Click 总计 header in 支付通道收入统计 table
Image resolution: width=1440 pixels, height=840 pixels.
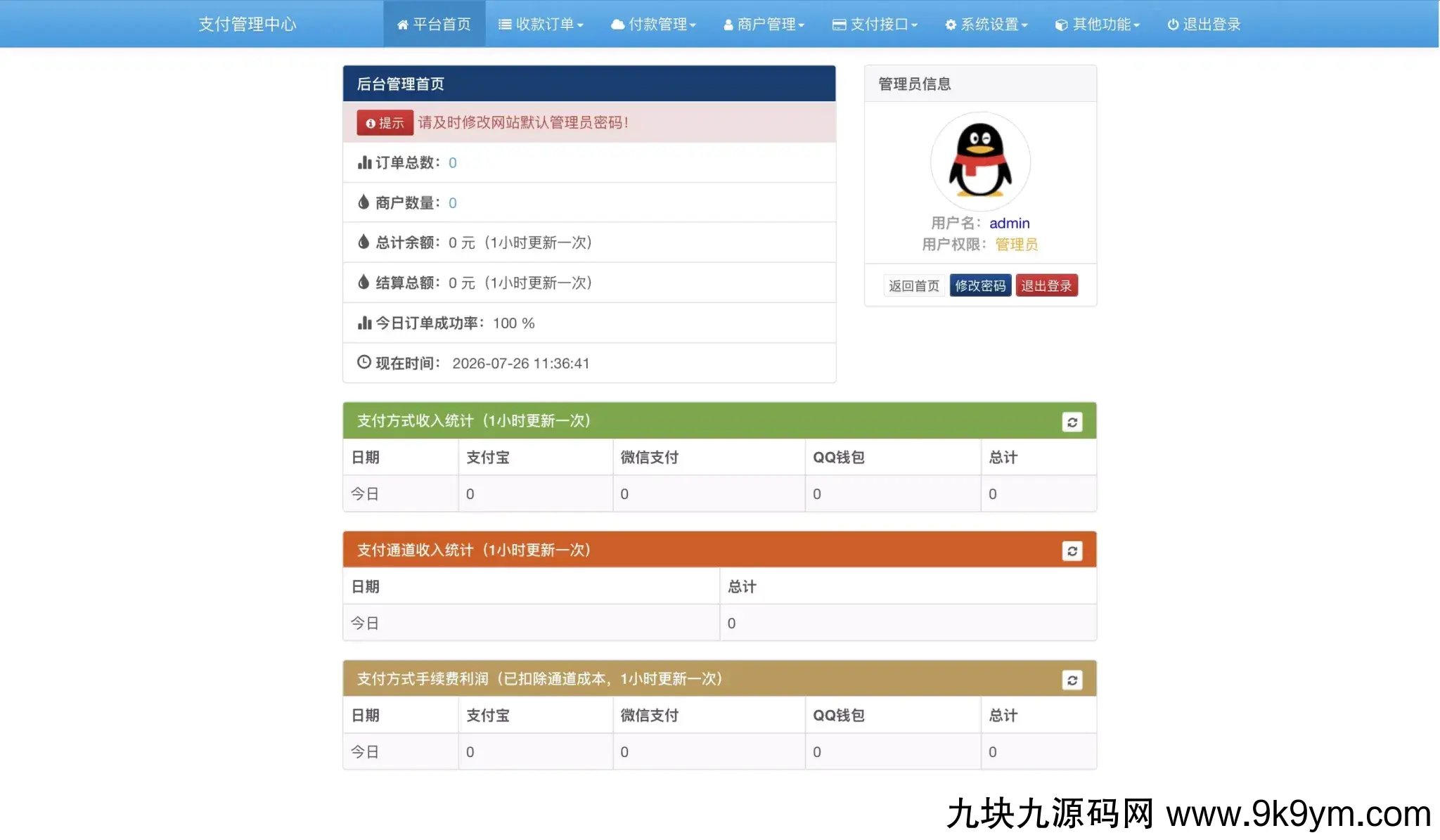(742, 586)
